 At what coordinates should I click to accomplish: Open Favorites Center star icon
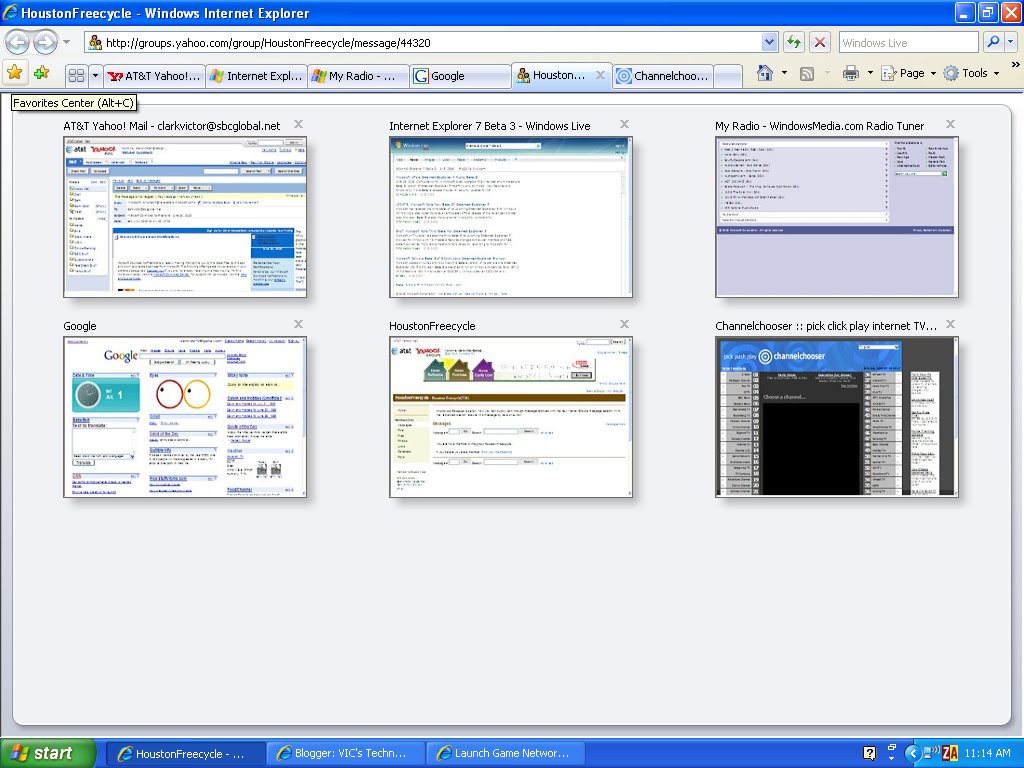click(15, 73)
